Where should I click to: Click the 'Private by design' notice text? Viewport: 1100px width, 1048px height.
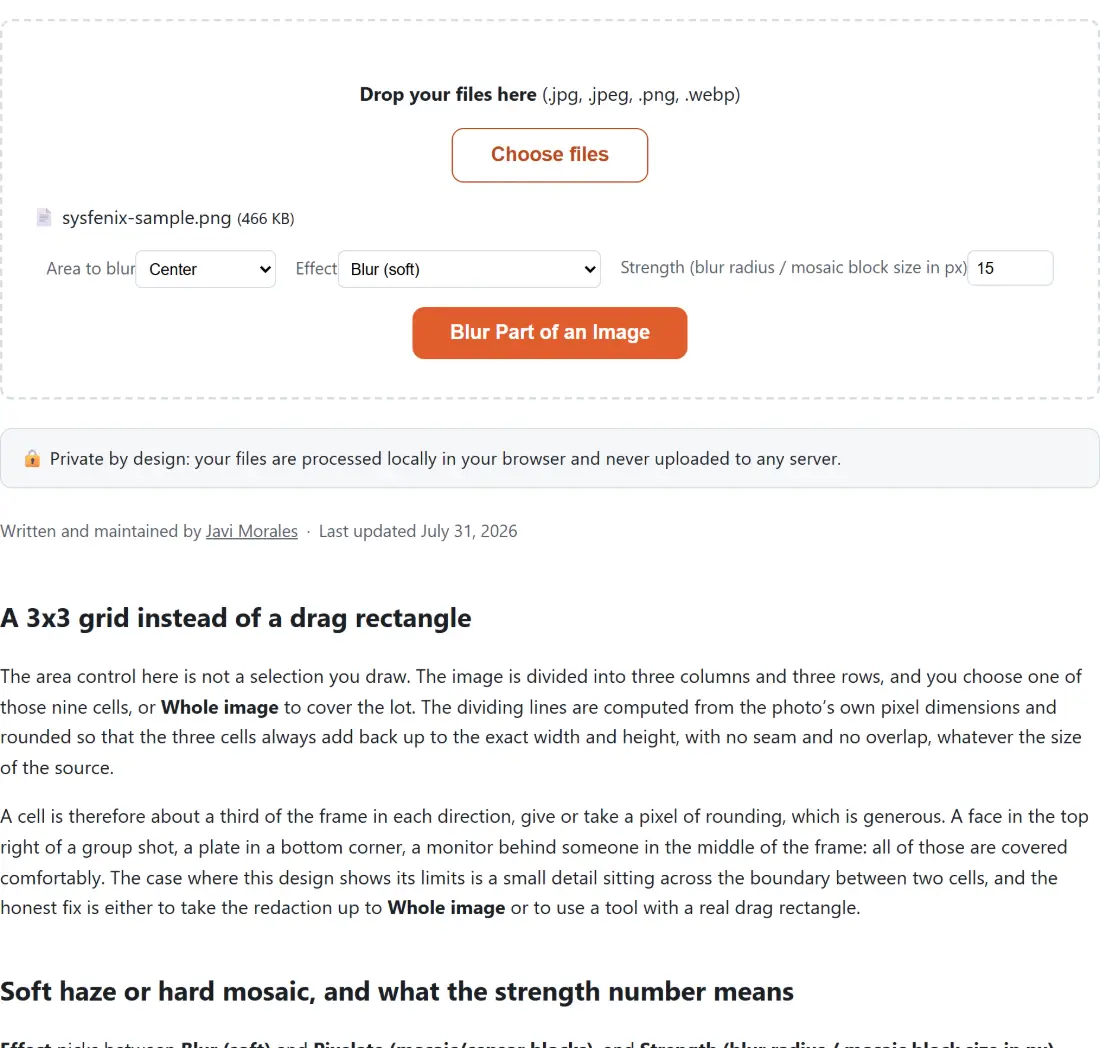click(445, 459)
